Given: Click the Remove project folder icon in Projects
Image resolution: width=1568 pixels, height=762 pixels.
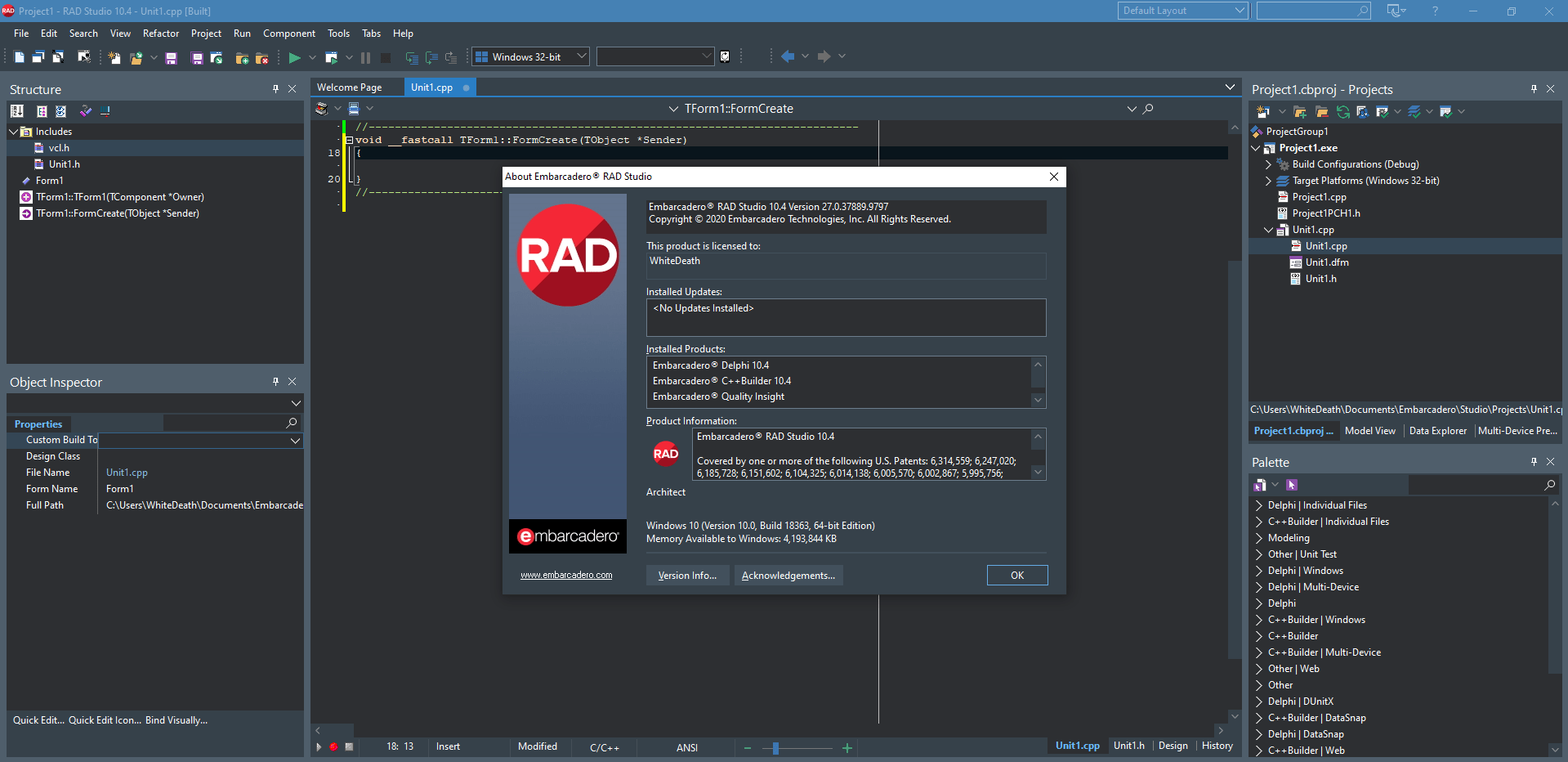Looking at the screenshot, I should click(1321, 112).
